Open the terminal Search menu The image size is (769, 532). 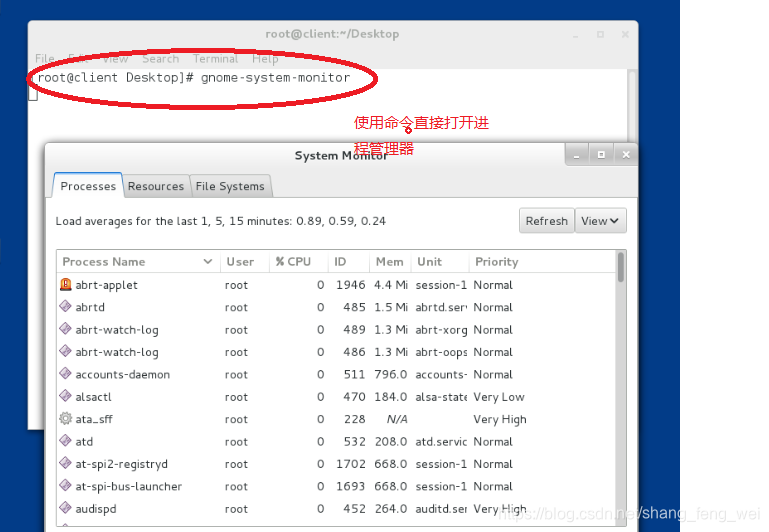click(x=160, y=59)
